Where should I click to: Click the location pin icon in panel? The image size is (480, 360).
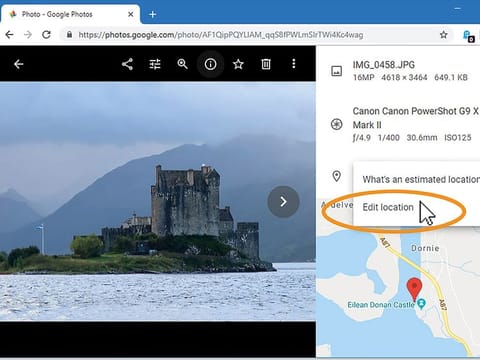pos(337,176)
